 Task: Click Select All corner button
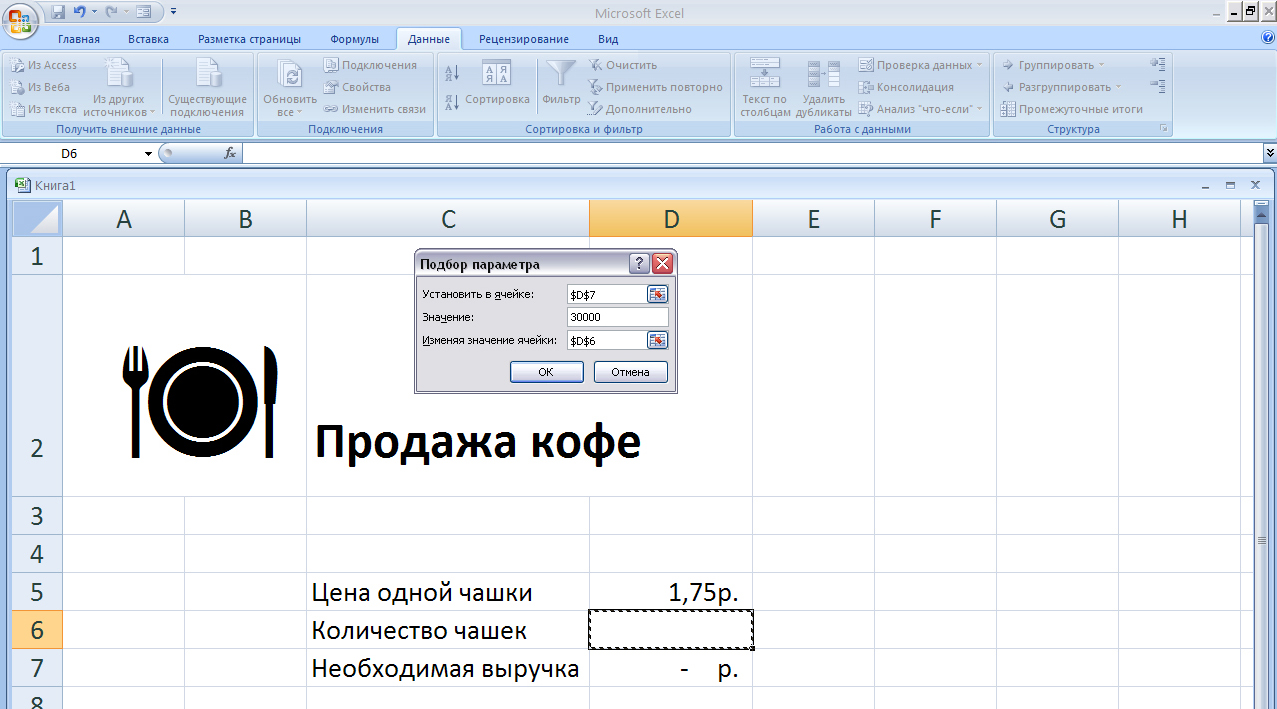click(37, 219)
